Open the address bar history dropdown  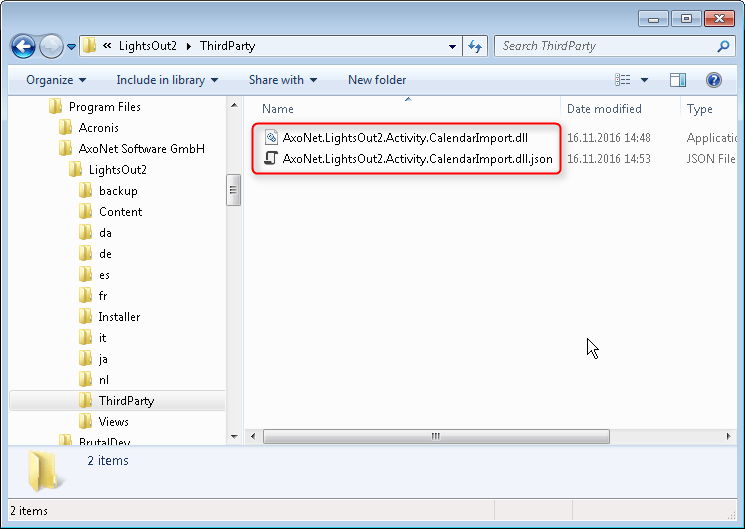[x=452, y=47]
